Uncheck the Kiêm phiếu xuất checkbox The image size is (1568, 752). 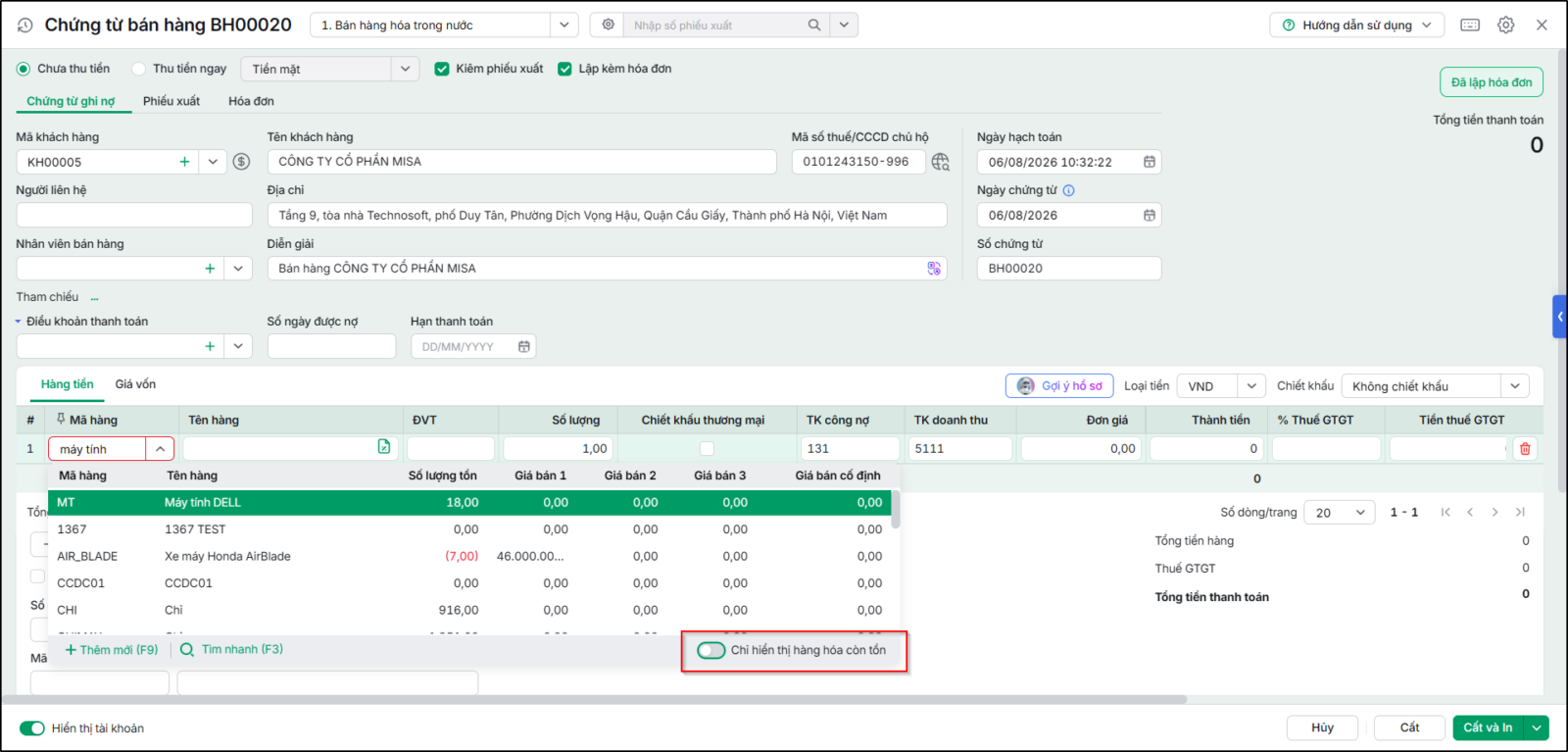click(x=442, y=69)
